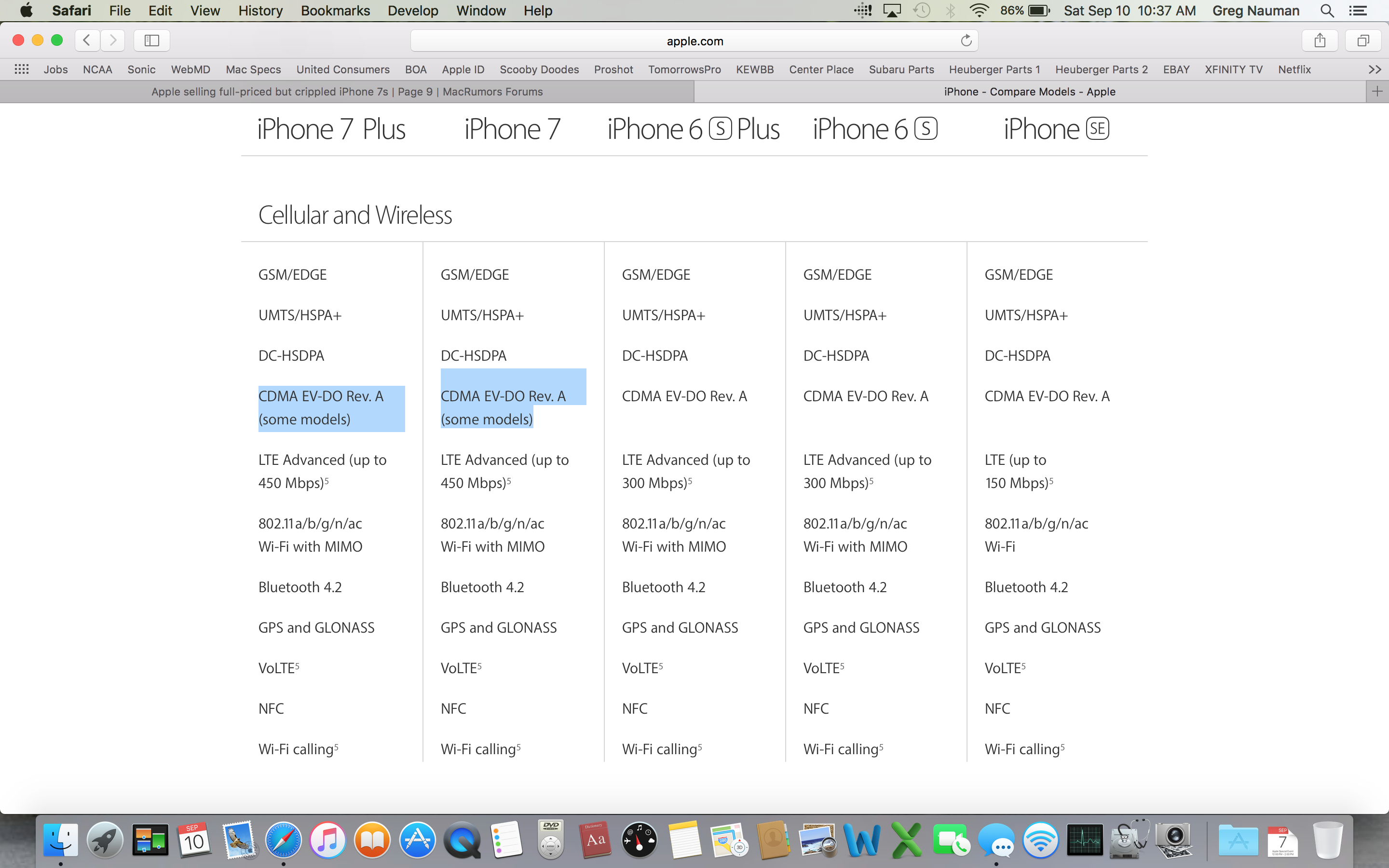Image resolution: width=1389 pixels, height=868 pixels.
Task: Open the Subaru Parts bookmark
Action: (901, 69)
